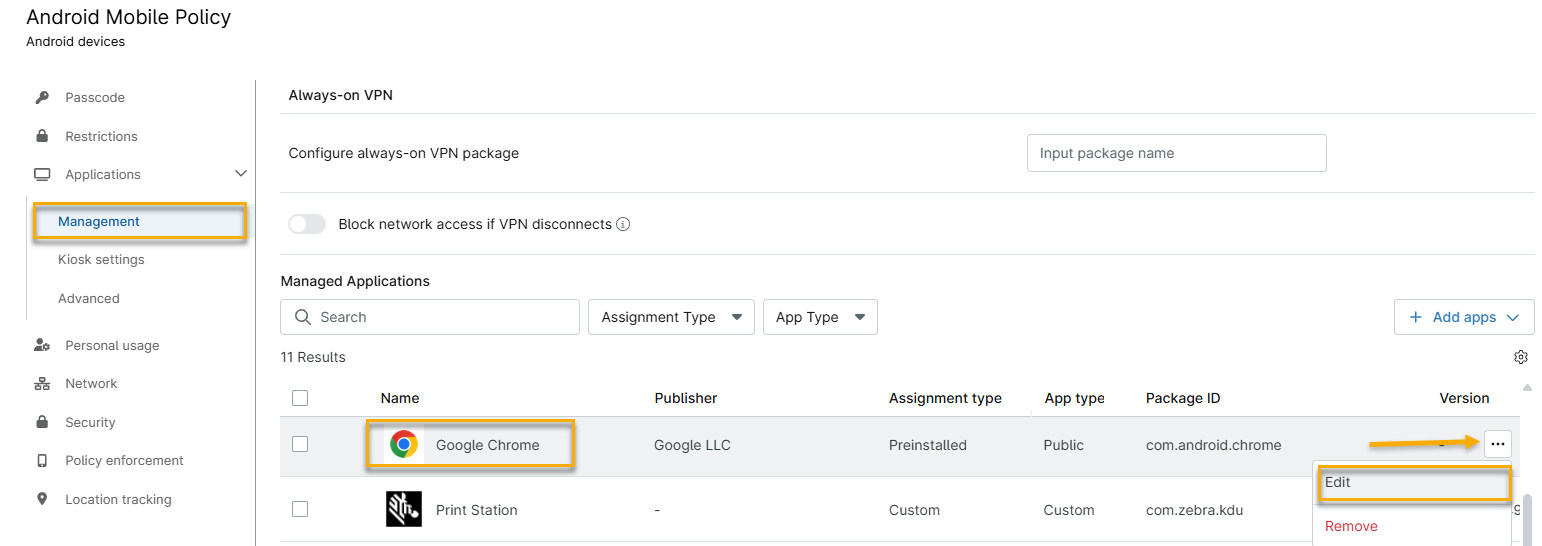Check the Print Station row checkbox

(x=300, y=509)
